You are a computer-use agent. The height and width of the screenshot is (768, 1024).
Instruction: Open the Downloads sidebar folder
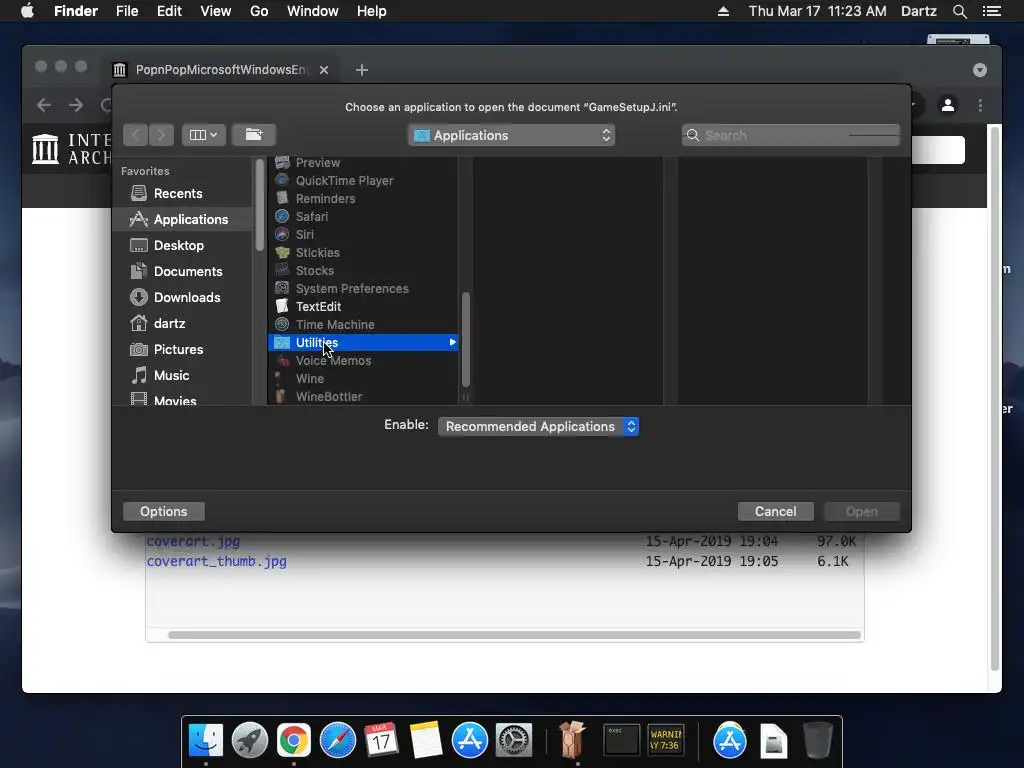[175, 298]
